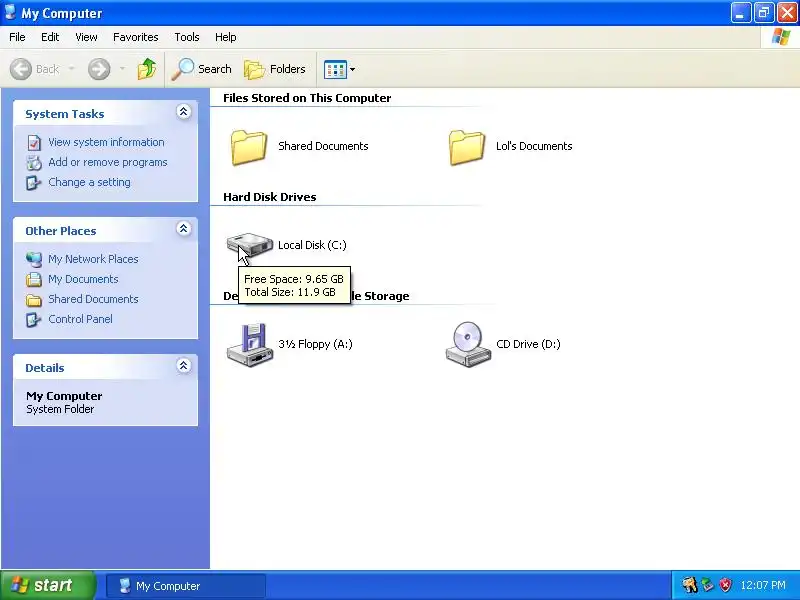The width and height of the screenshot is (800, 600).
Task: Click View system information link
Action: [106, 142]
